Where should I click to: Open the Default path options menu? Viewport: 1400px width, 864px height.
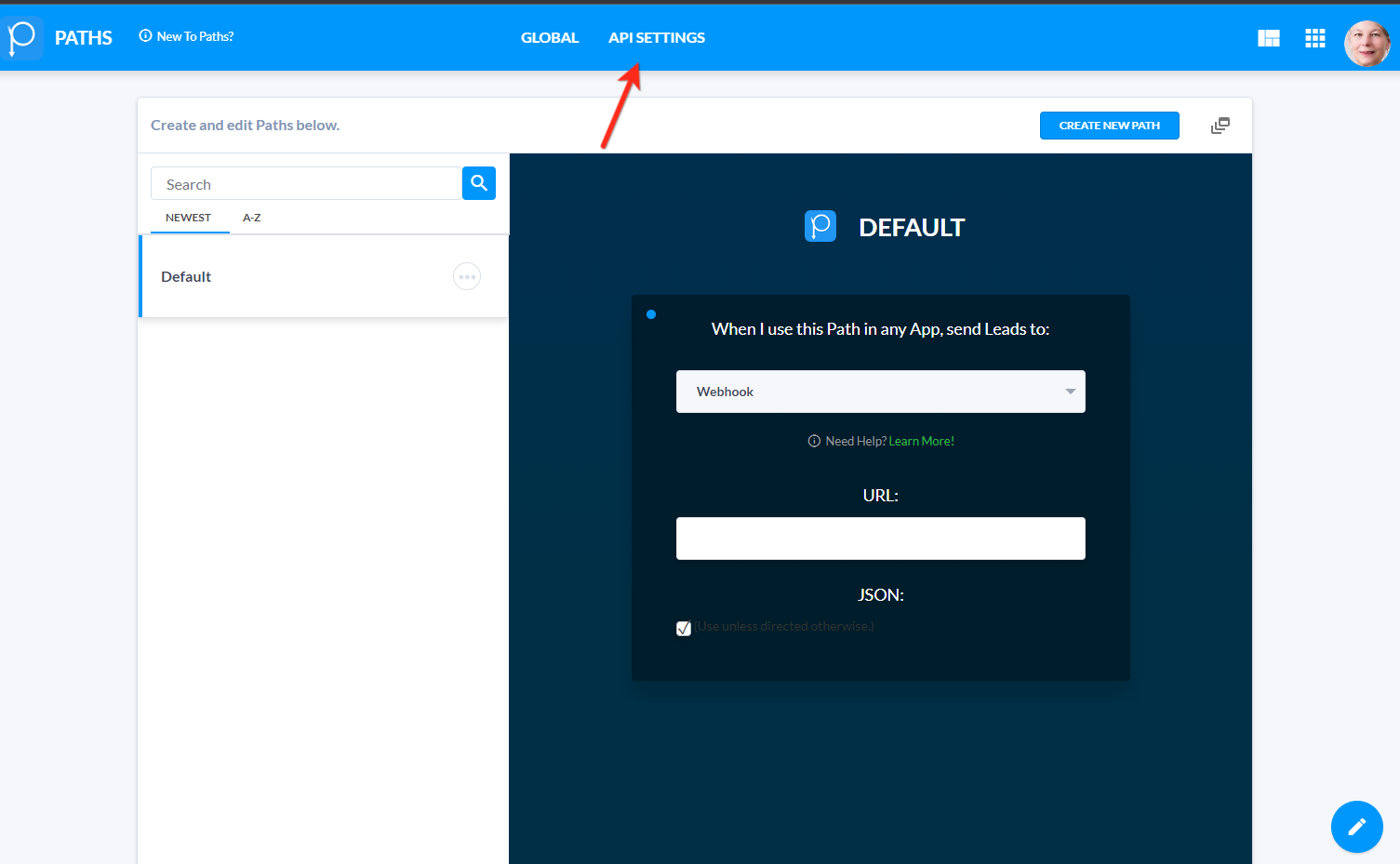466,275
